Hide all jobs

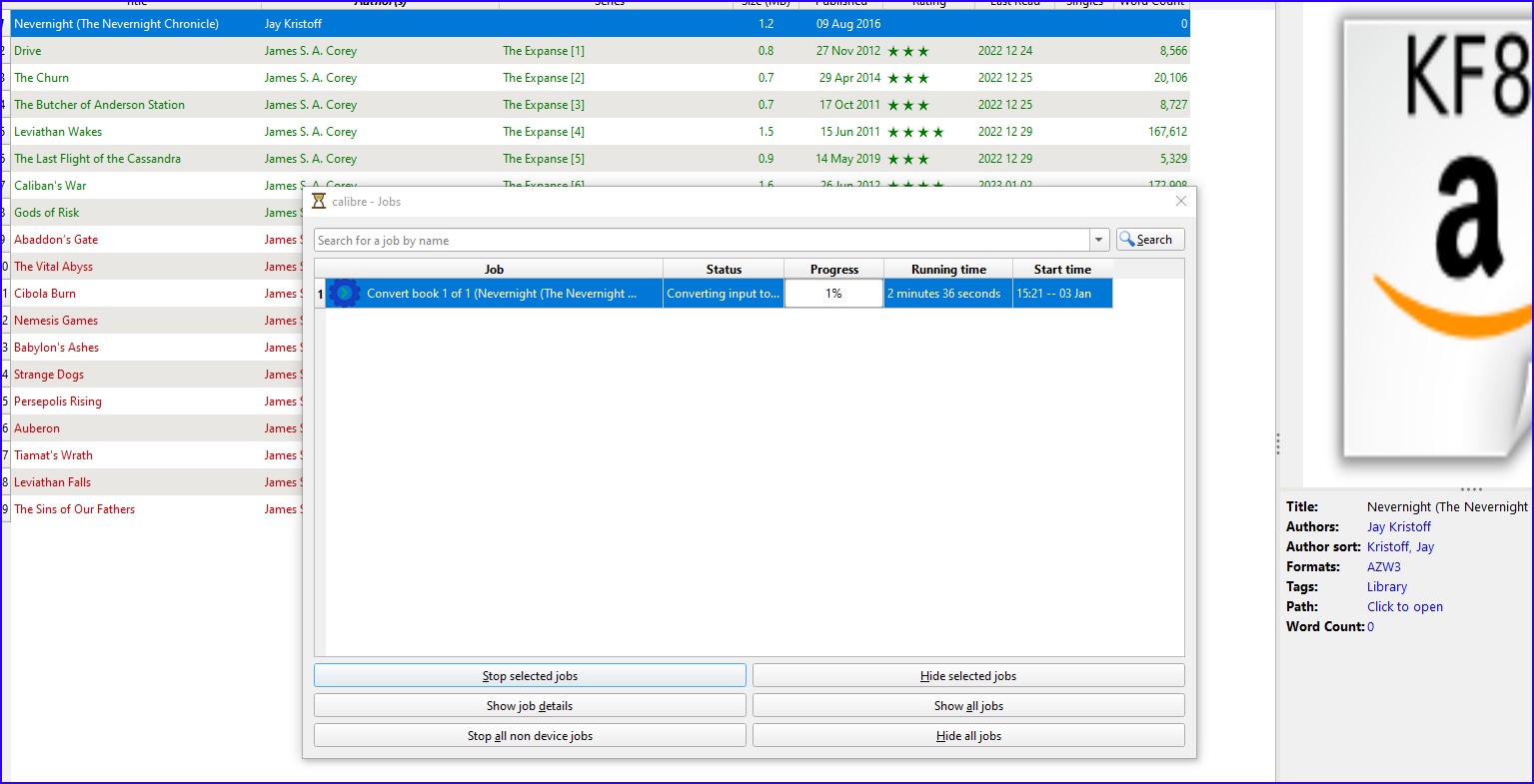click(x=968, y=736)
